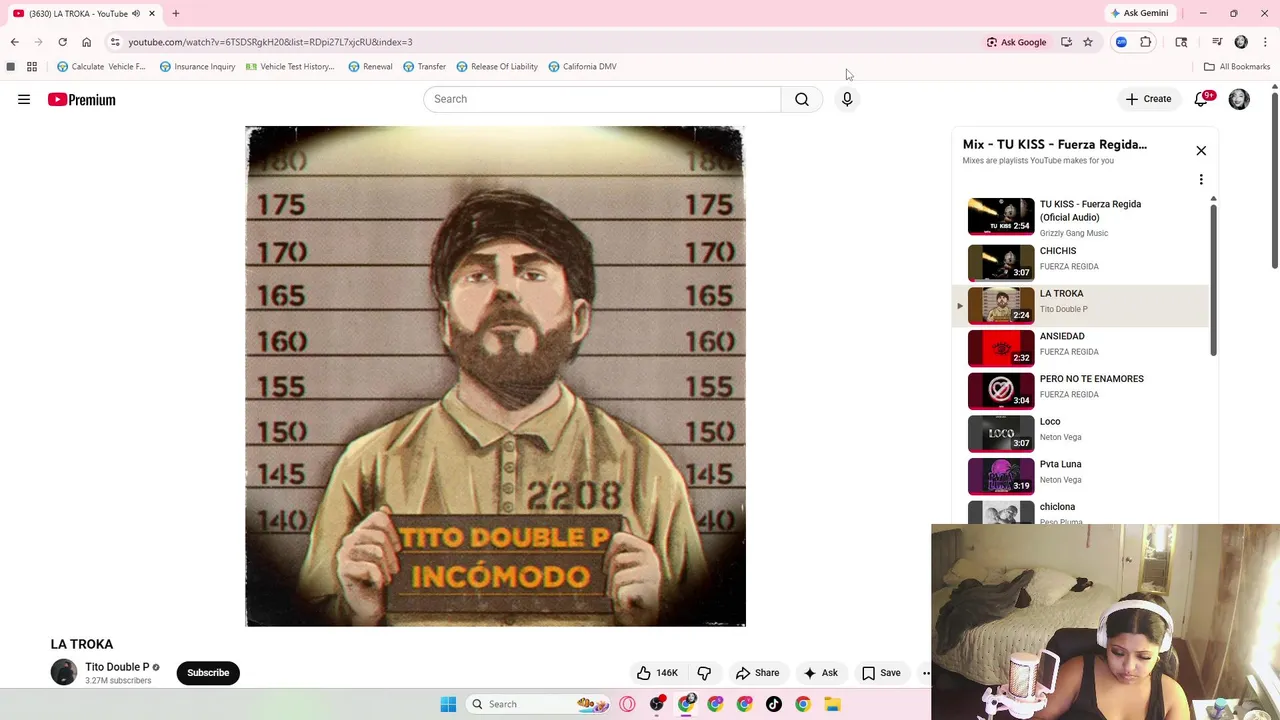Focus the YouTube Search input field

coord(602,99)
